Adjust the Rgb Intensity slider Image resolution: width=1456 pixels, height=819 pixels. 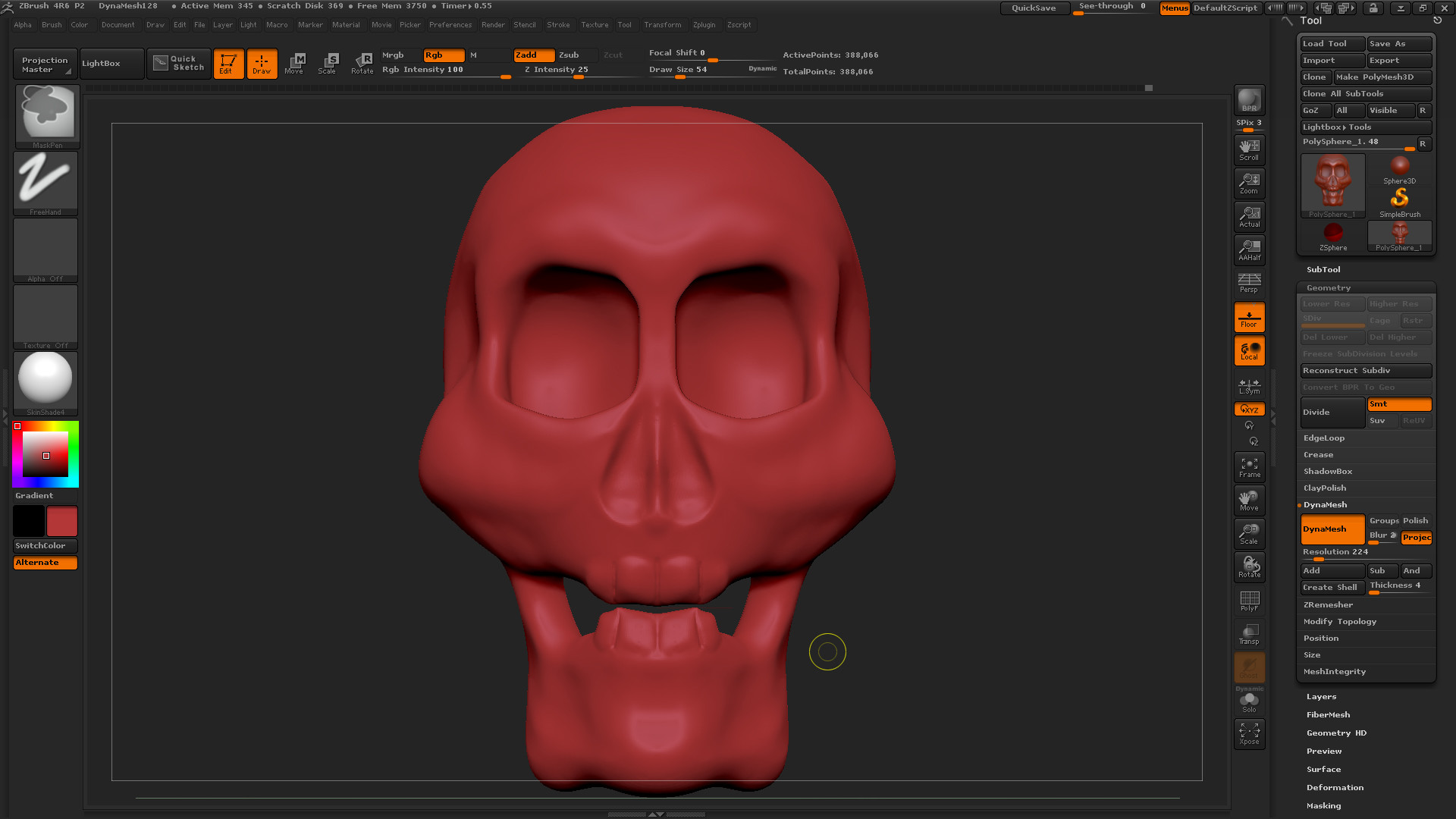click(x=440, y=69)
